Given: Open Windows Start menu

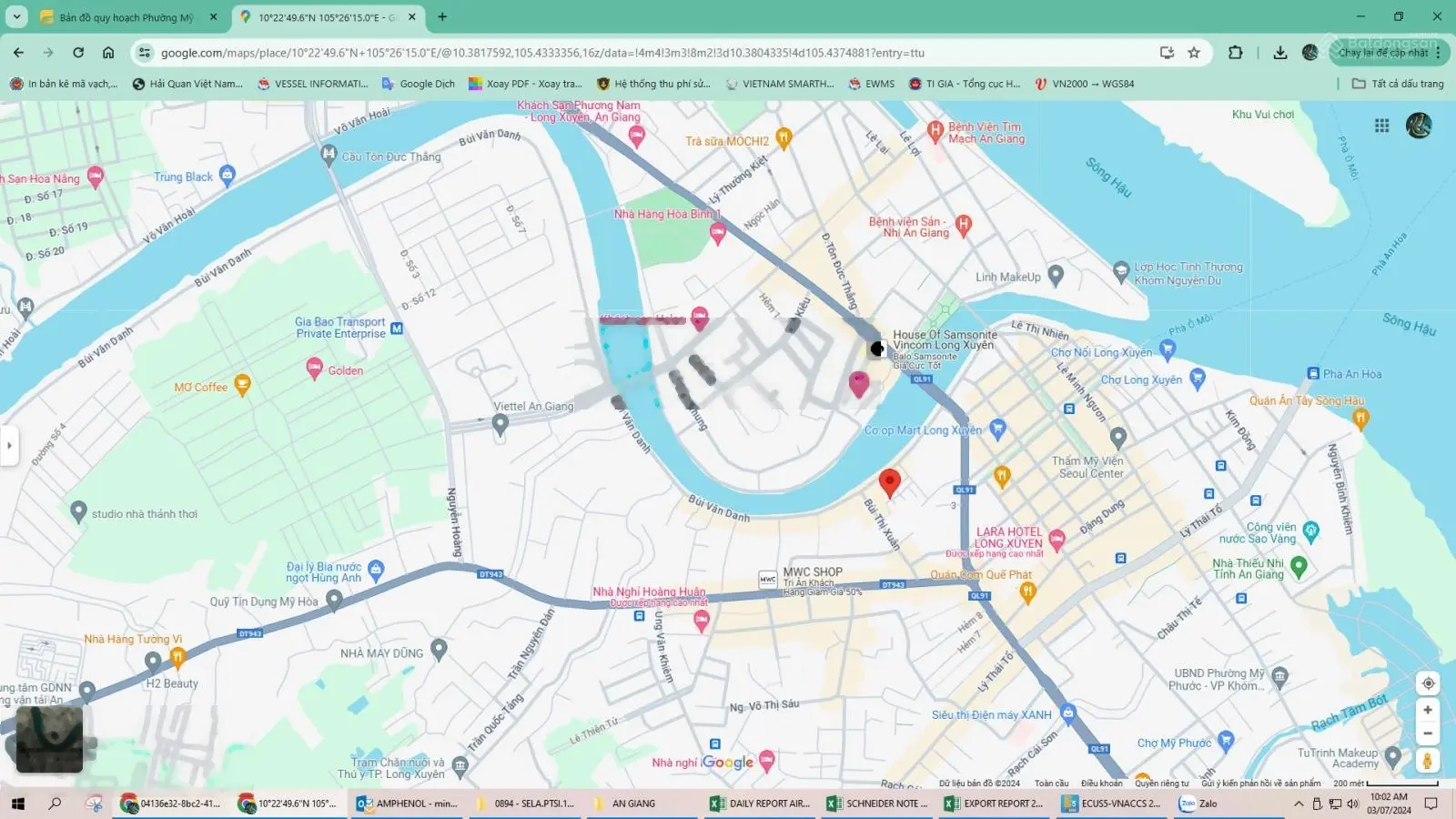Looking at the screenshot, I should [x=17, y=804].
